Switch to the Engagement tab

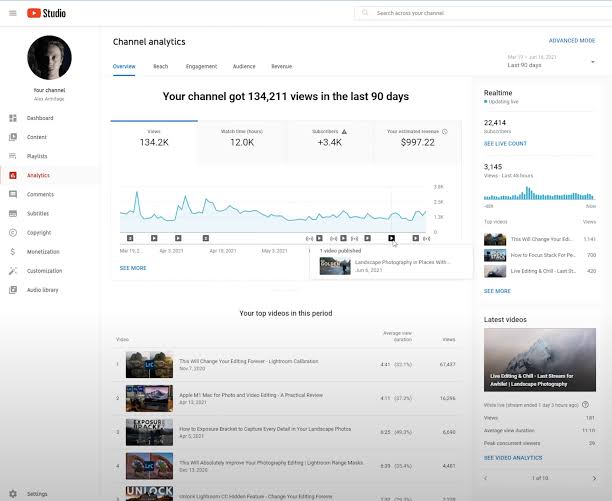[201, 66]
